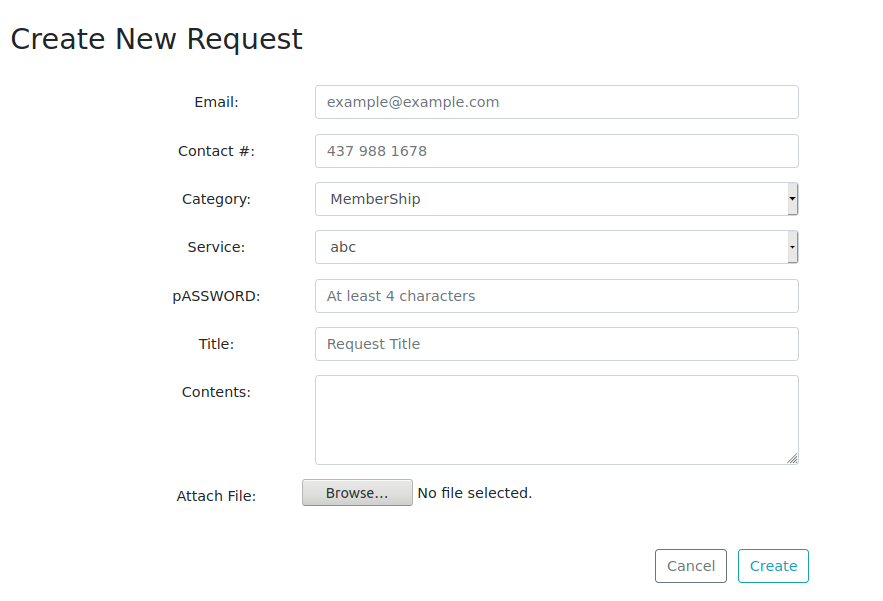Click the Cancel button
Viewport: 883px width, 601px height.
pos(691,566)
